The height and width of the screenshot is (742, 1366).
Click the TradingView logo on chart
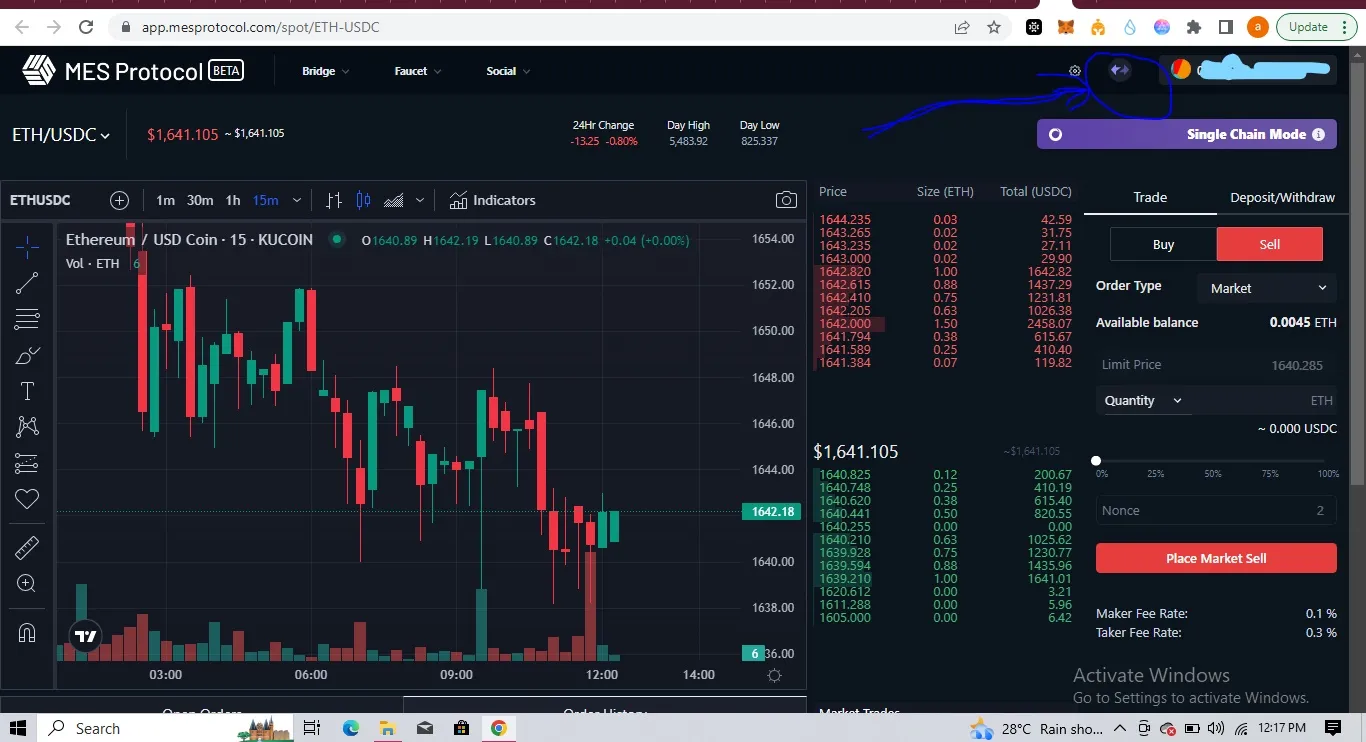[x=86, y=636]
